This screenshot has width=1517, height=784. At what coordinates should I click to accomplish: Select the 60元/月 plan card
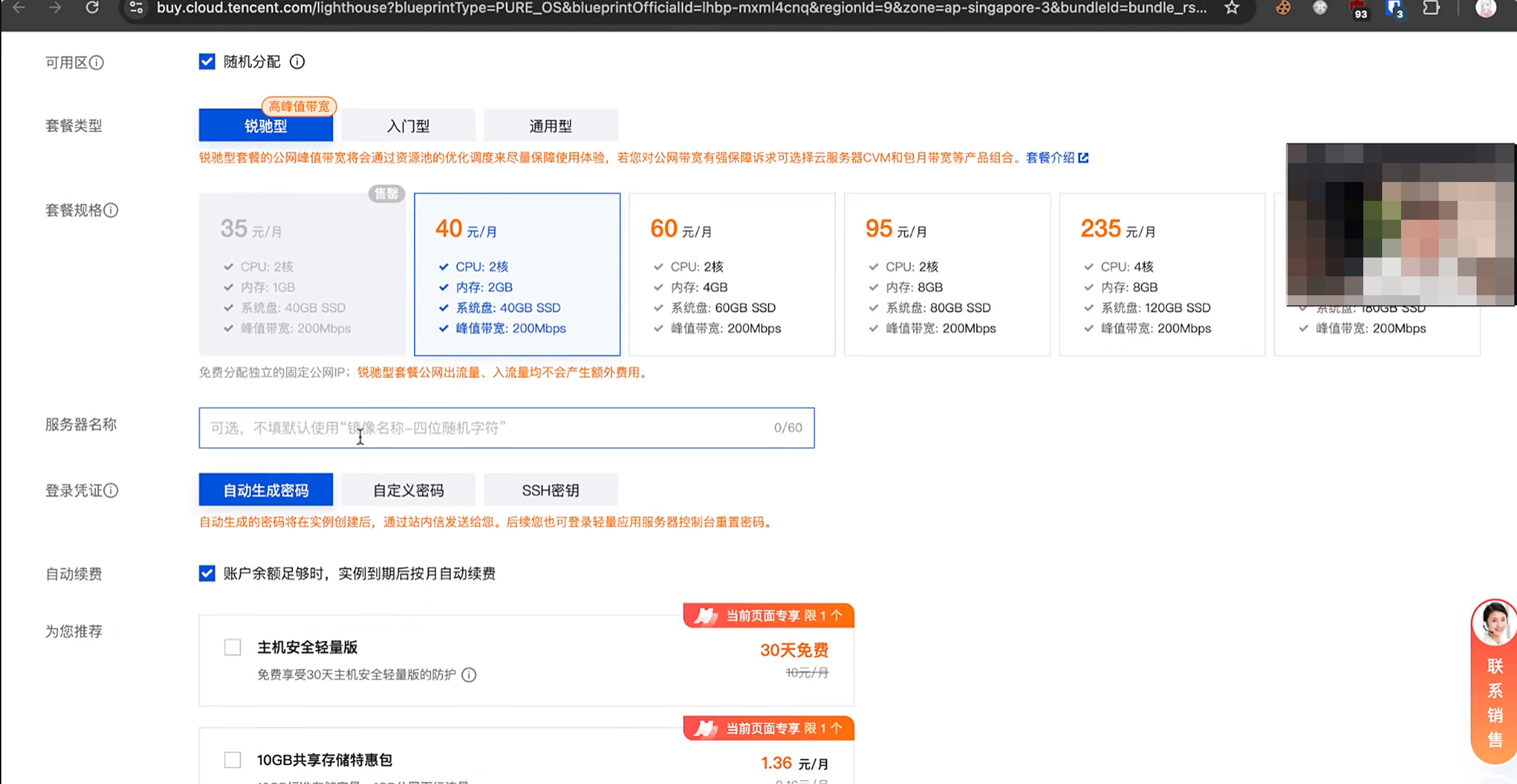coord(732,274)
